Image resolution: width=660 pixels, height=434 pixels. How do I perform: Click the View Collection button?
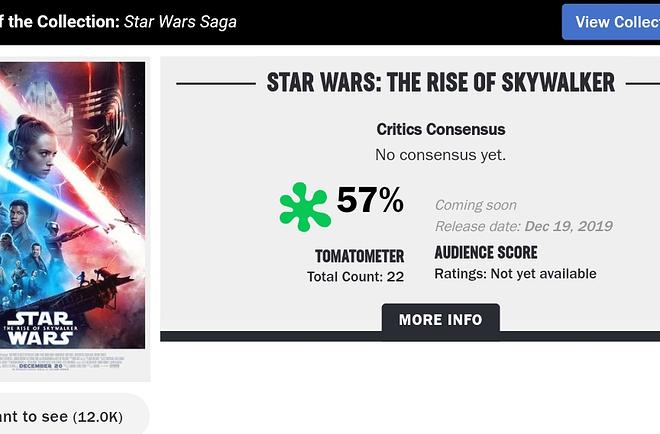[610, 22]
